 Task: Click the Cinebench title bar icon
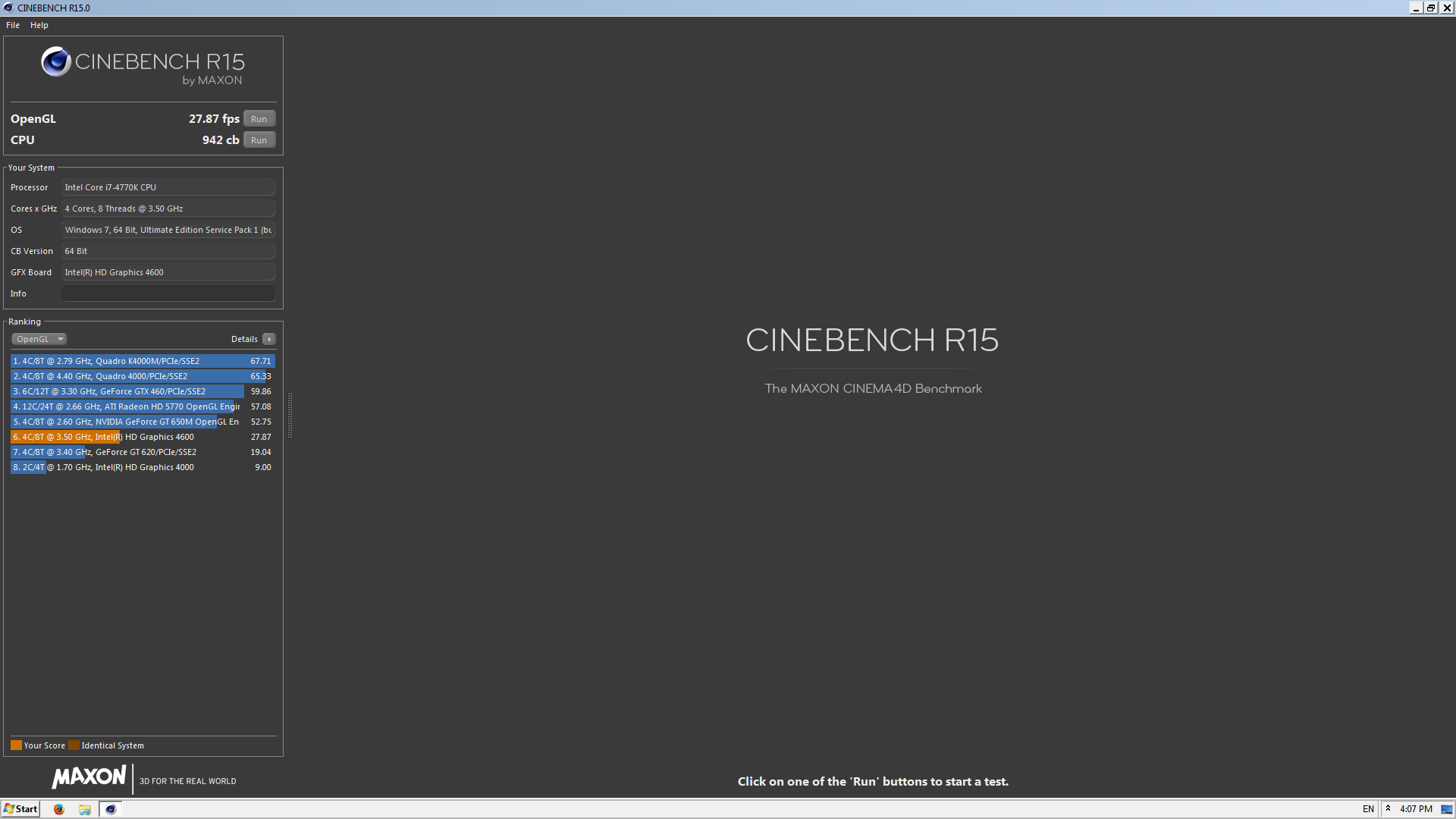[x=8, y=8]
